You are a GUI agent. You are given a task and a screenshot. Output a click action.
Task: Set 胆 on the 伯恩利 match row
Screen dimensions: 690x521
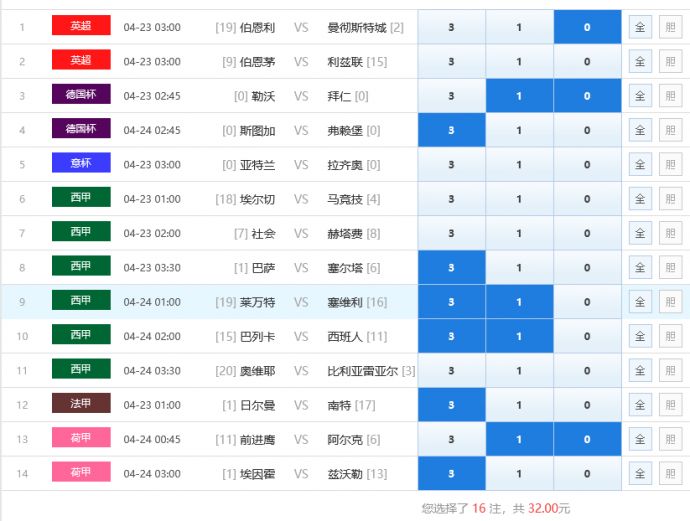[x=670, y=27]
